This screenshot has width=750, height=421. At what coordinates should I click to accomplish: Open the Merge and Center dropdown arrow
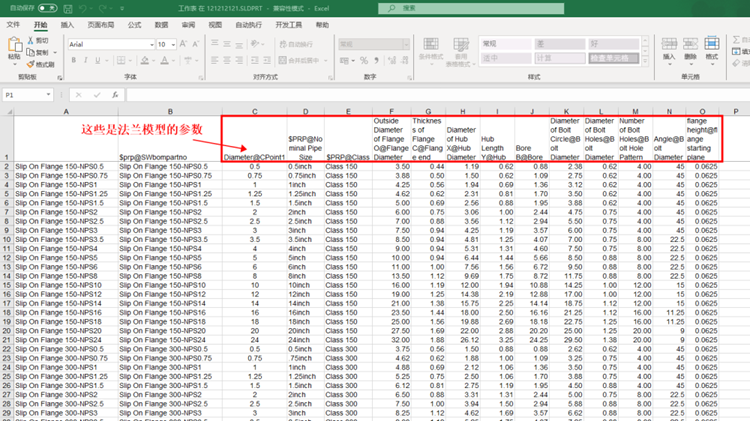pyautogui.click(x=326, y=61)
